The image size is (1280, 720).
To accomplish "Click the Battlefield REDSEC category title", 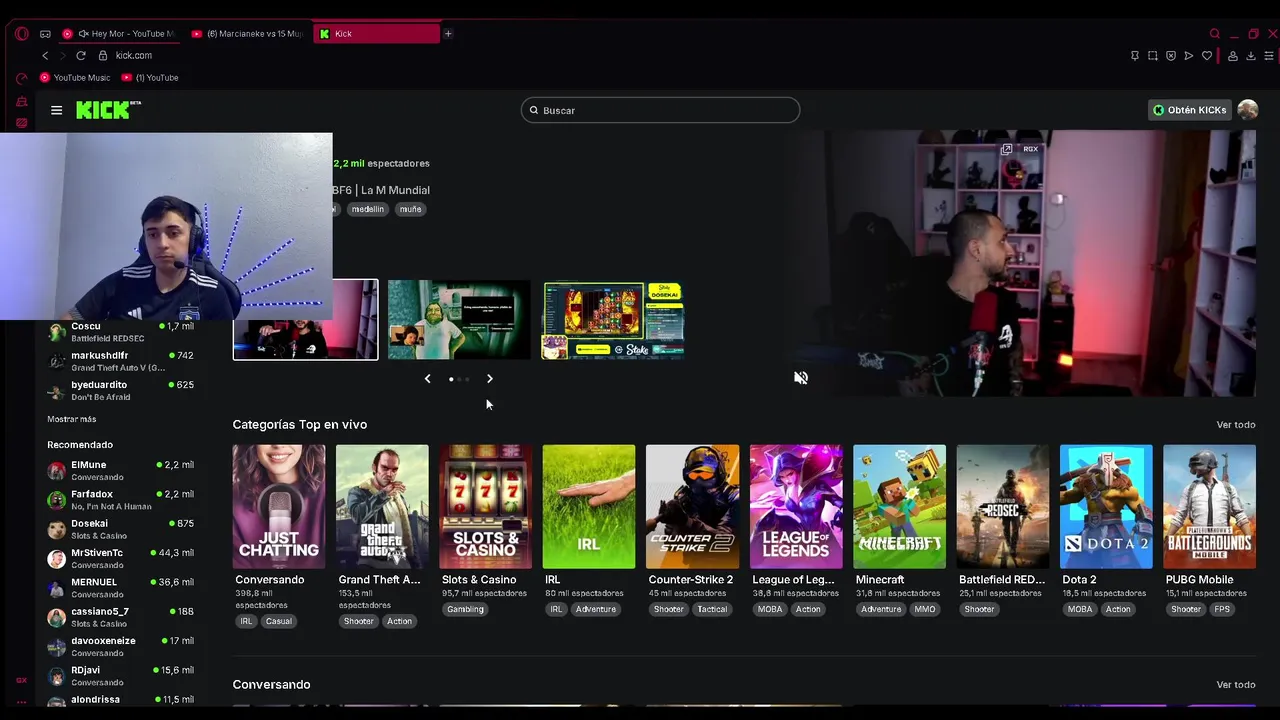I will pos(1002,580).
